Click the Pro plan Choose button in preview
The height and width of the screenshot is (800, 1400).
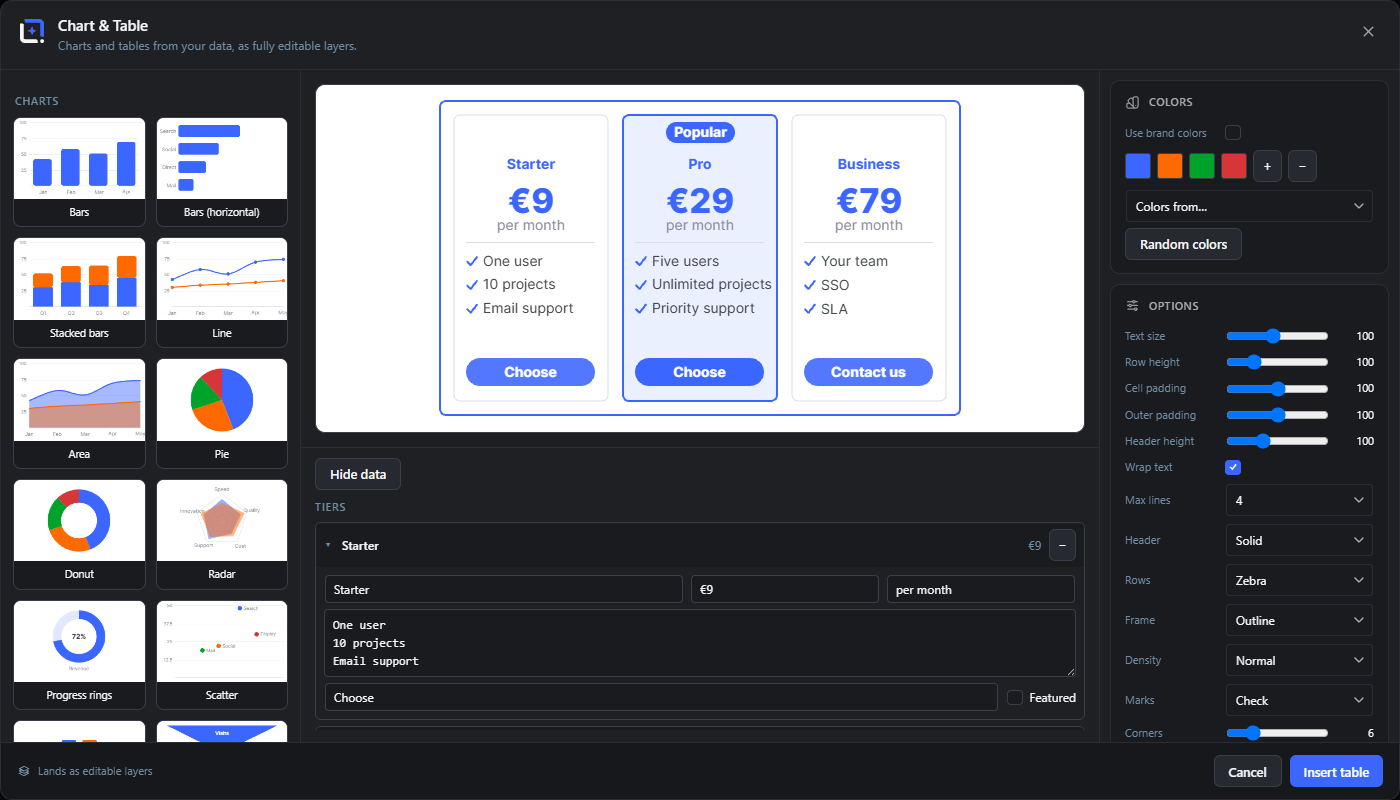click(x=699, y=372)
